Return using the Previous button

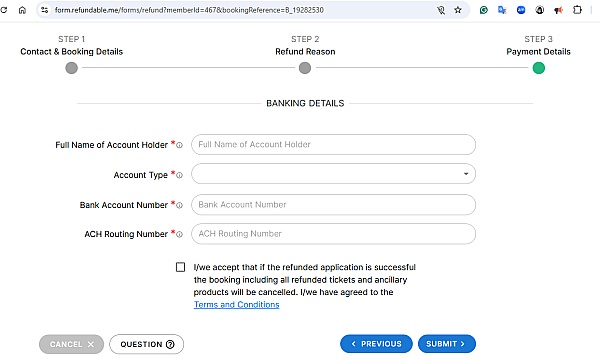point(376,344)
